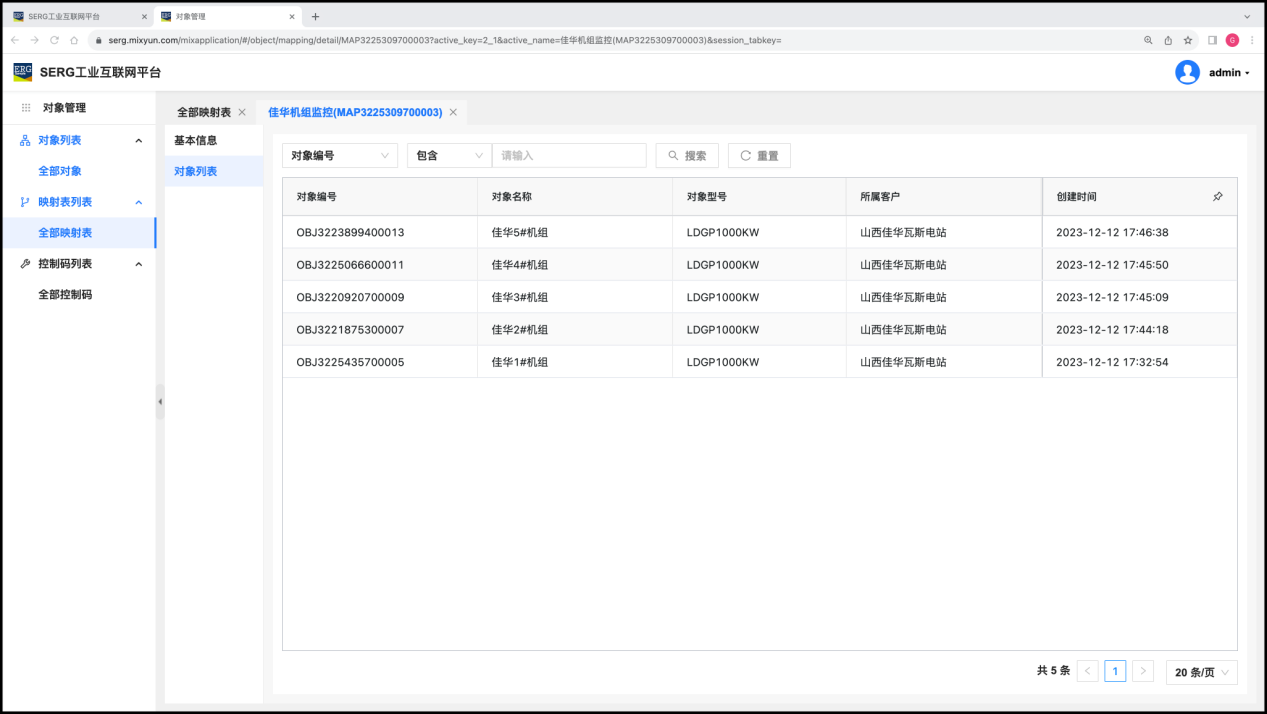The width and height of the screenshot is (1267, 714).
Task: Bookmark page with star icon
Action: click(1188, 40)
